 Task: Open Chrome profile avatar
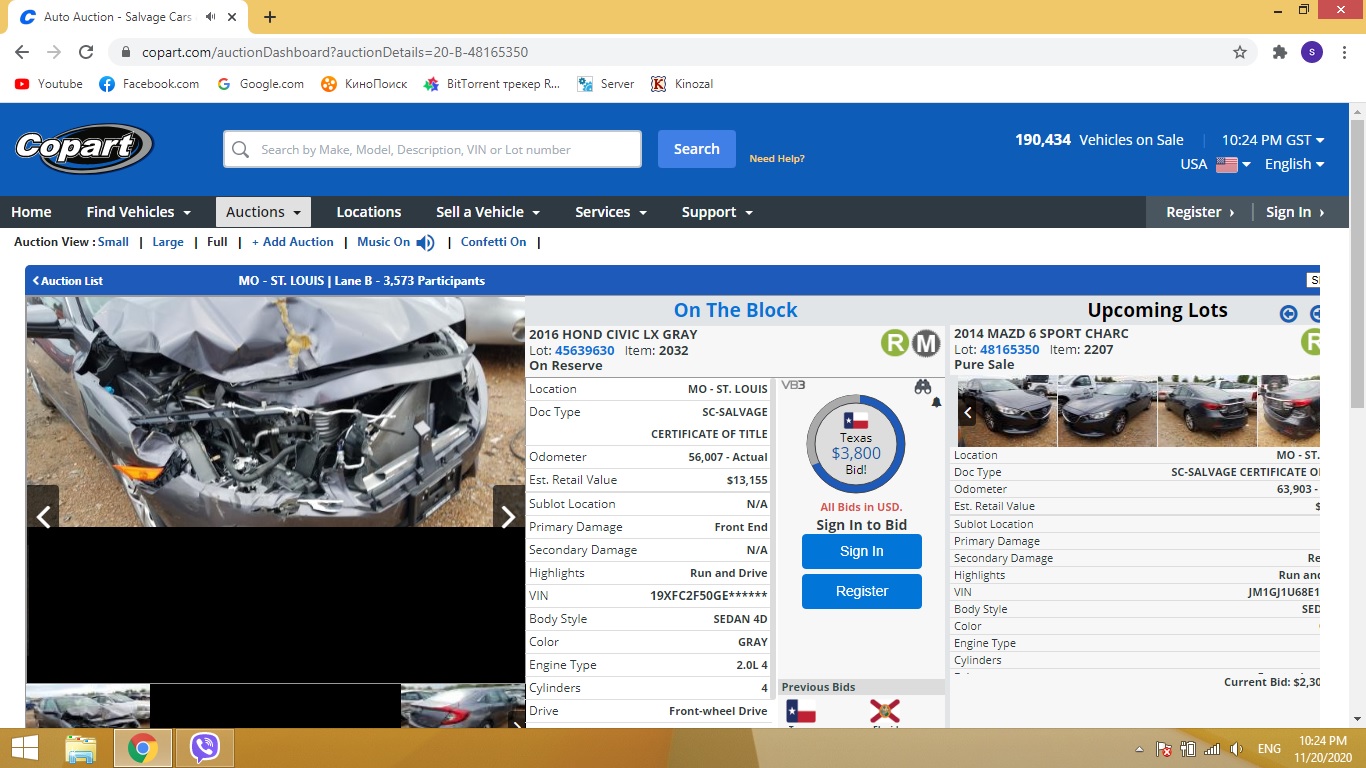click(1312, 52)
